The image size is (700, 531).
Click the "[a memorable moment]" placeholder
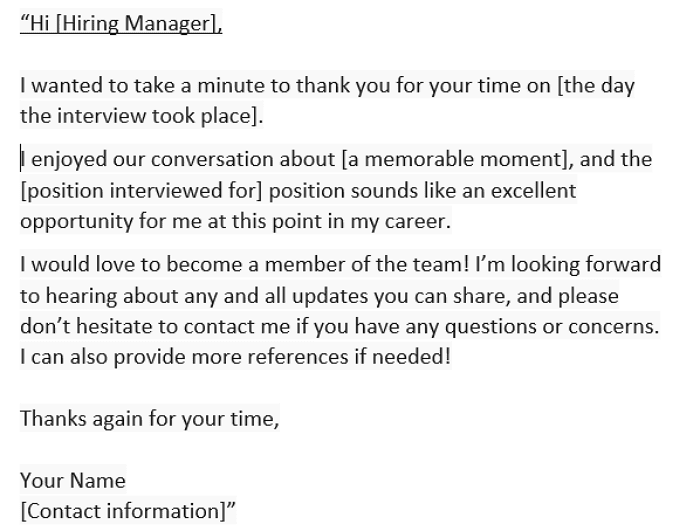pyautogui.click(x=455, y=159)
